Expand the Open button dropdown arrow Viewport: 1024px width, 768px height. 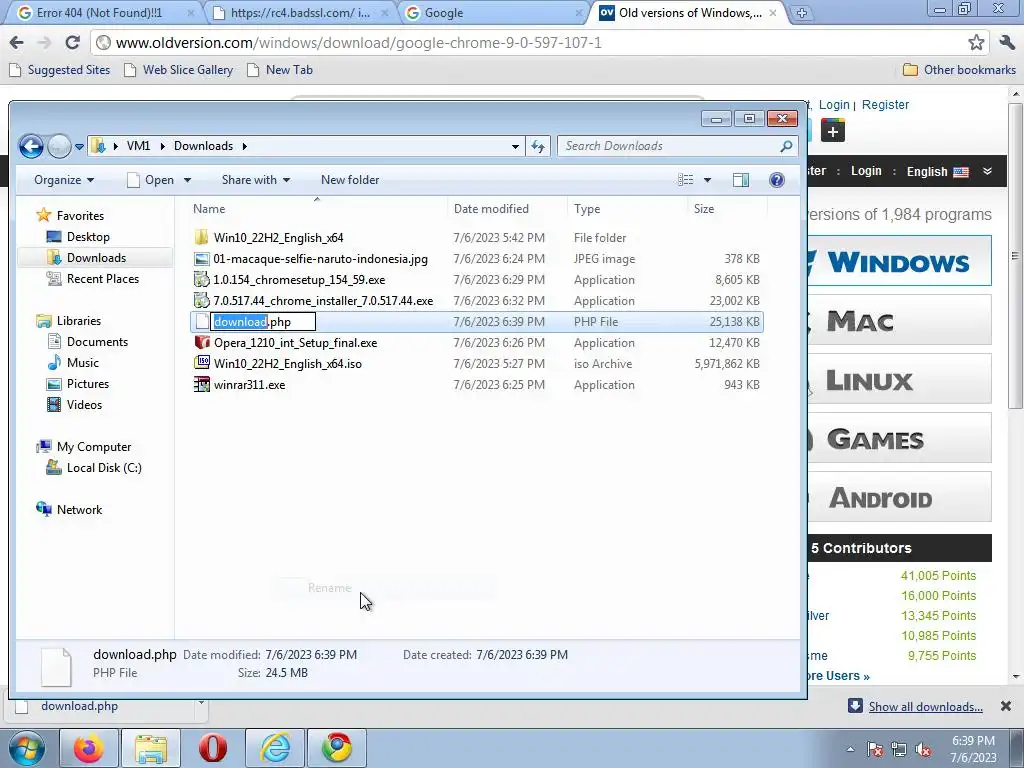click(x=187, y=180)
